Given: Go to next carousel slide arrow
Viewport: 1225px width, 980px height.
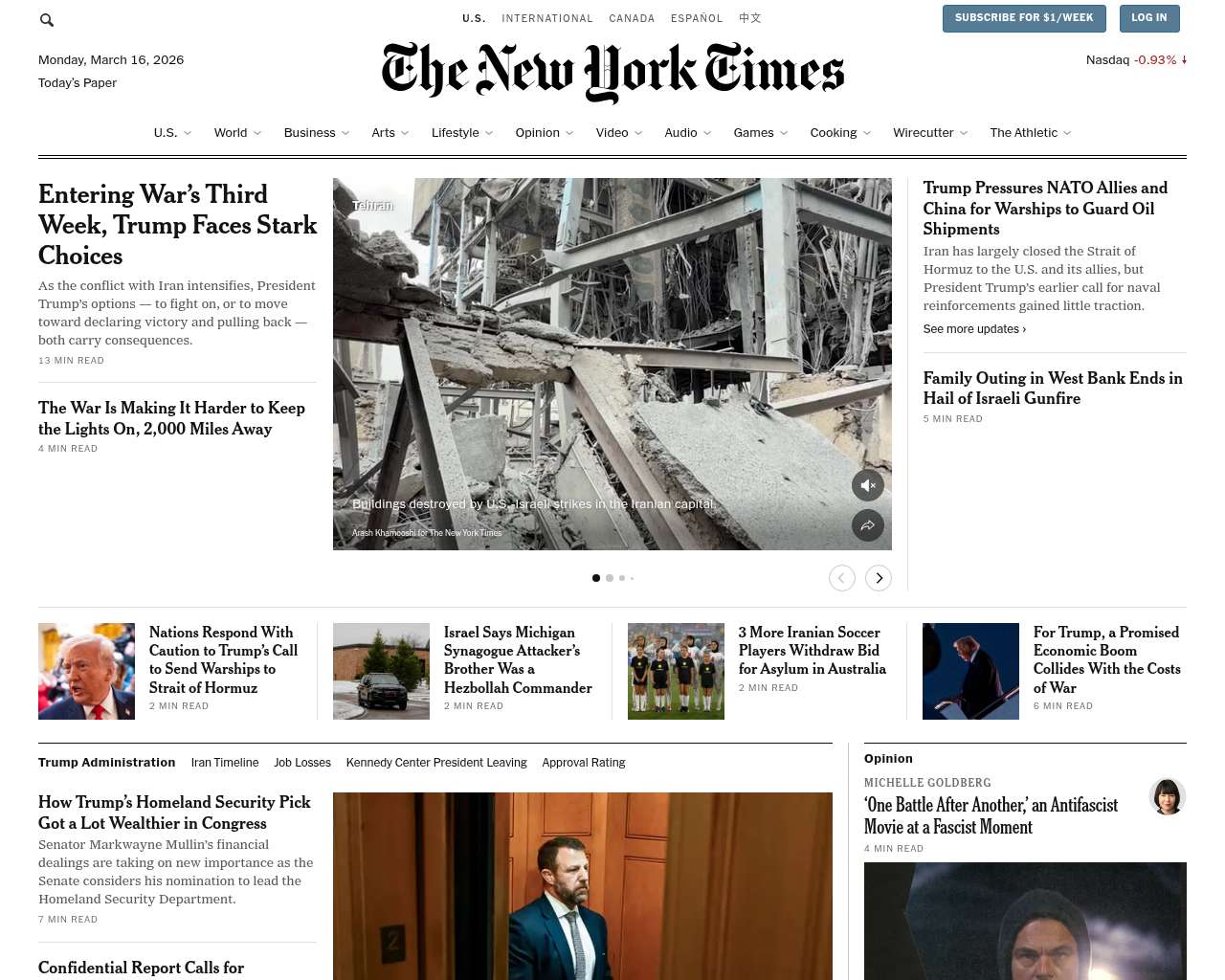Looking at the screenshot, I should click(x=879, y=578).
